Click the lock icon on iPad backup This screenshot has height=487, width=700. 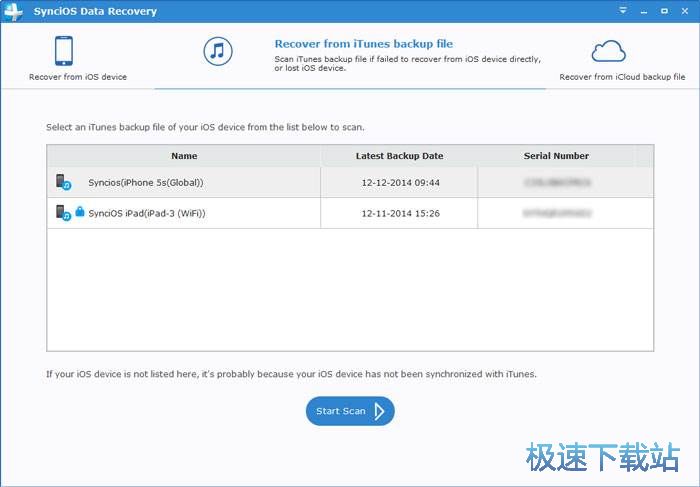(80, 211)
